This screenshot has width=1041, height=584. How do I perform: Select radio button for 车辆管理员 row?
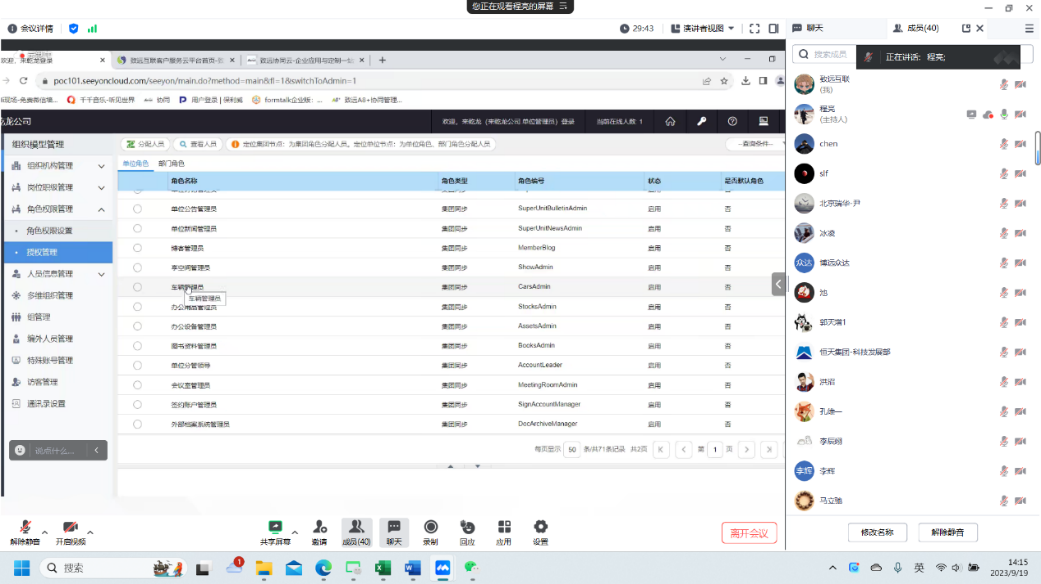137,287
